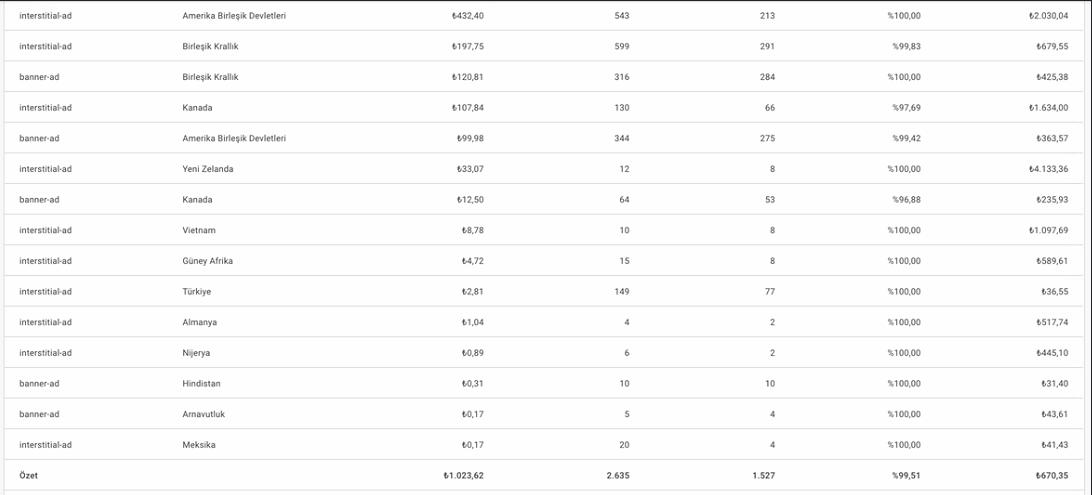Image resolution: width=1092 pixels, height=495 pixels.
Task: Select the Almanya row label
Action: tap(199, 322)
